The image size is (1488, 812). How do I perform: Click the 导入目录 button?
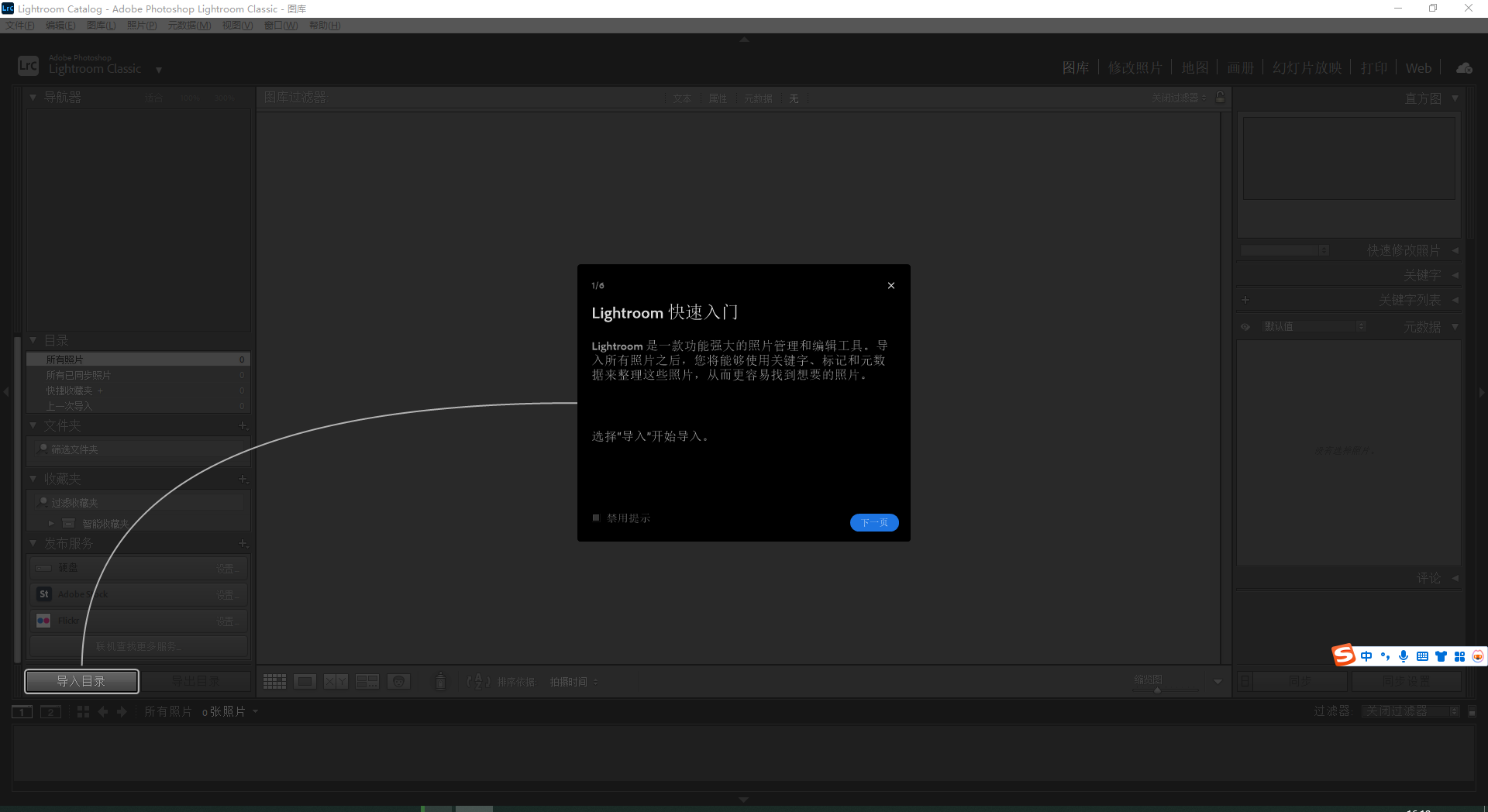(81, 681)
